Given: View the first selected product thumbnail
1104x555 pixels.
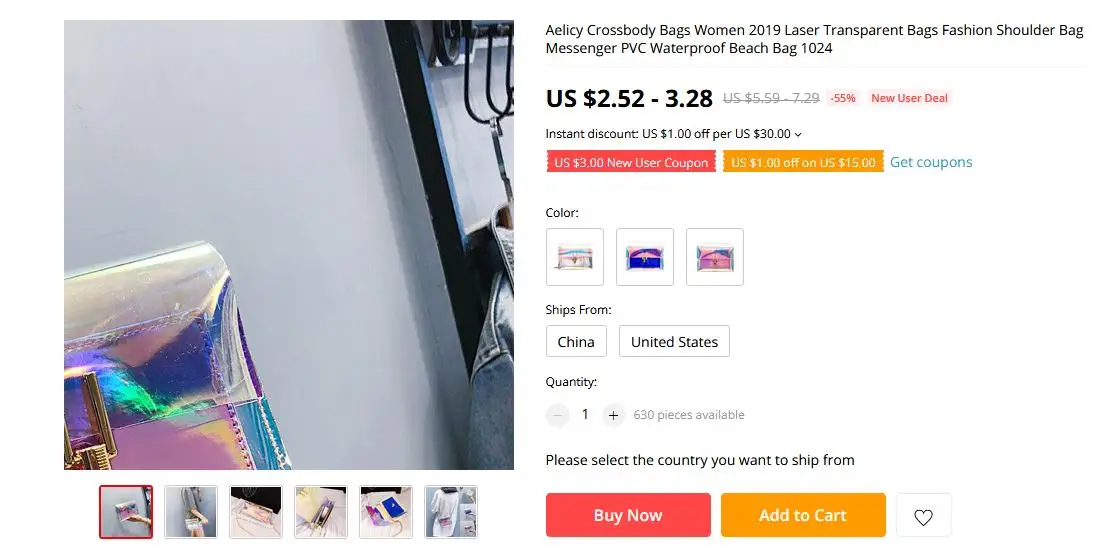Looking at the screenshot, I should (126, 512).
